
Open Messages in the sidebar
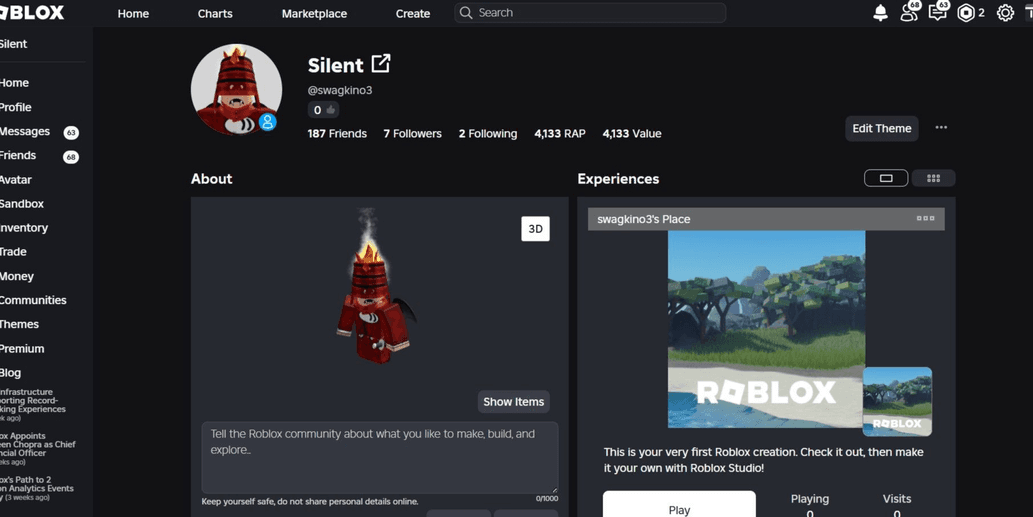[x=25, y=131]
